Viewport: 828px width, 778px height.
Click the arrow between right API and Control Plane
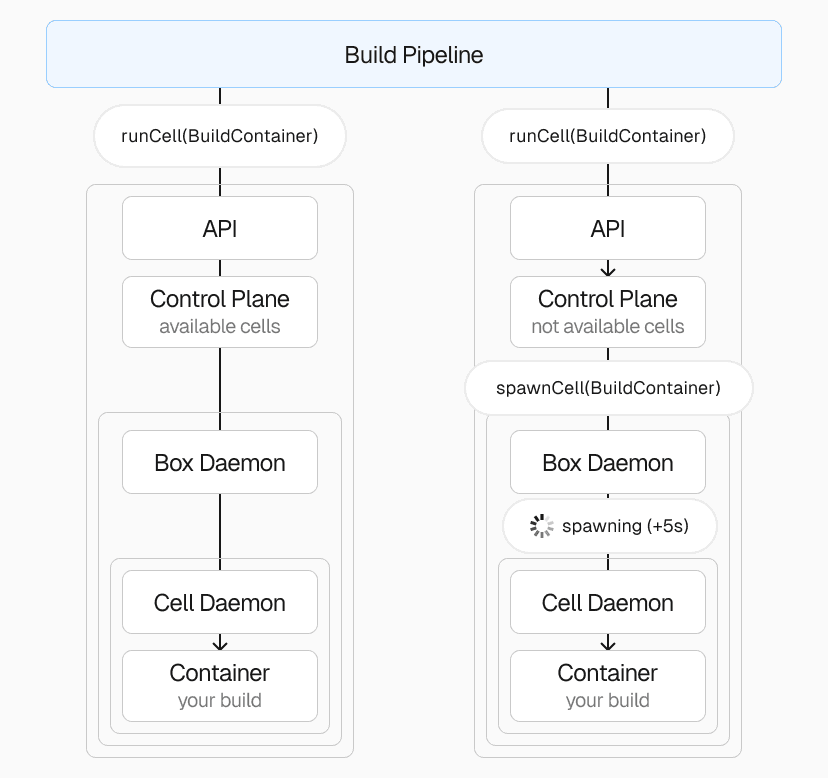click(x=608, y=269)
